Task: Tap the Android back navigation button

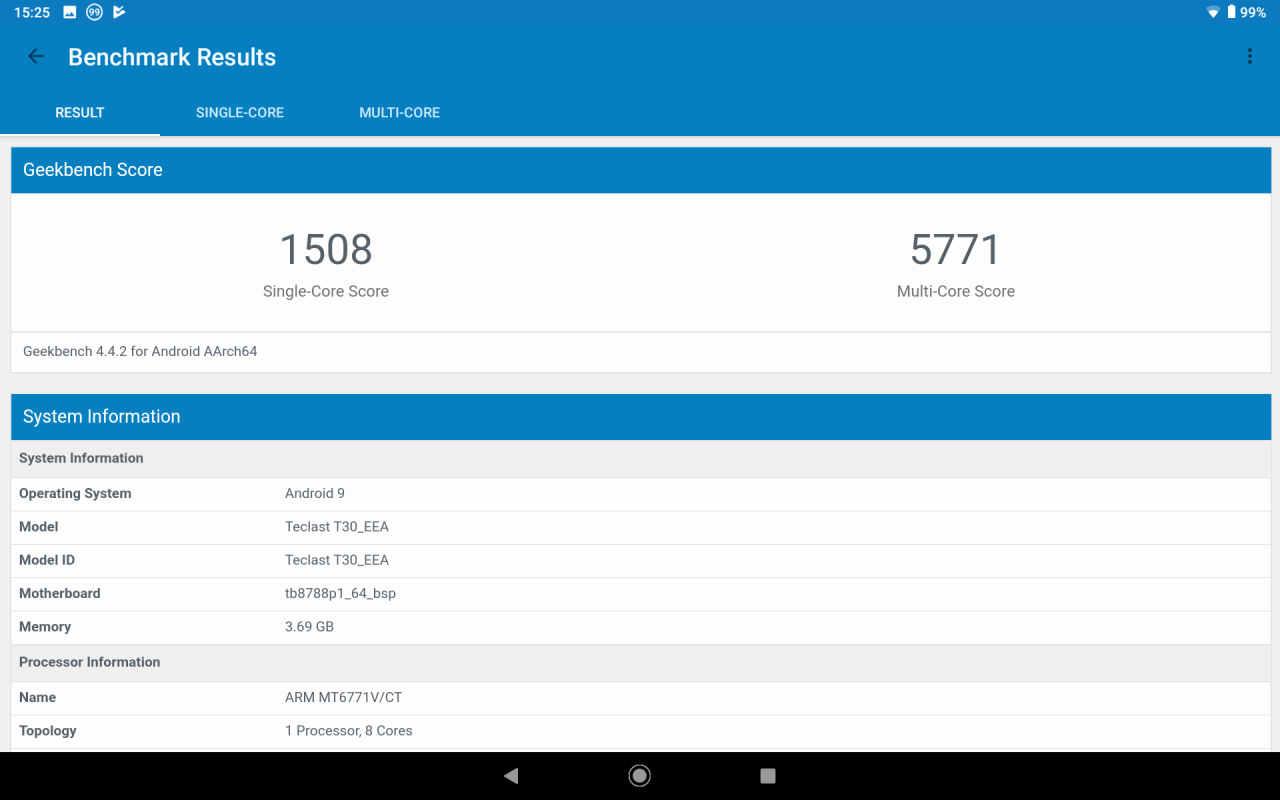Action: pyautogui.click(x=511, y=776)
